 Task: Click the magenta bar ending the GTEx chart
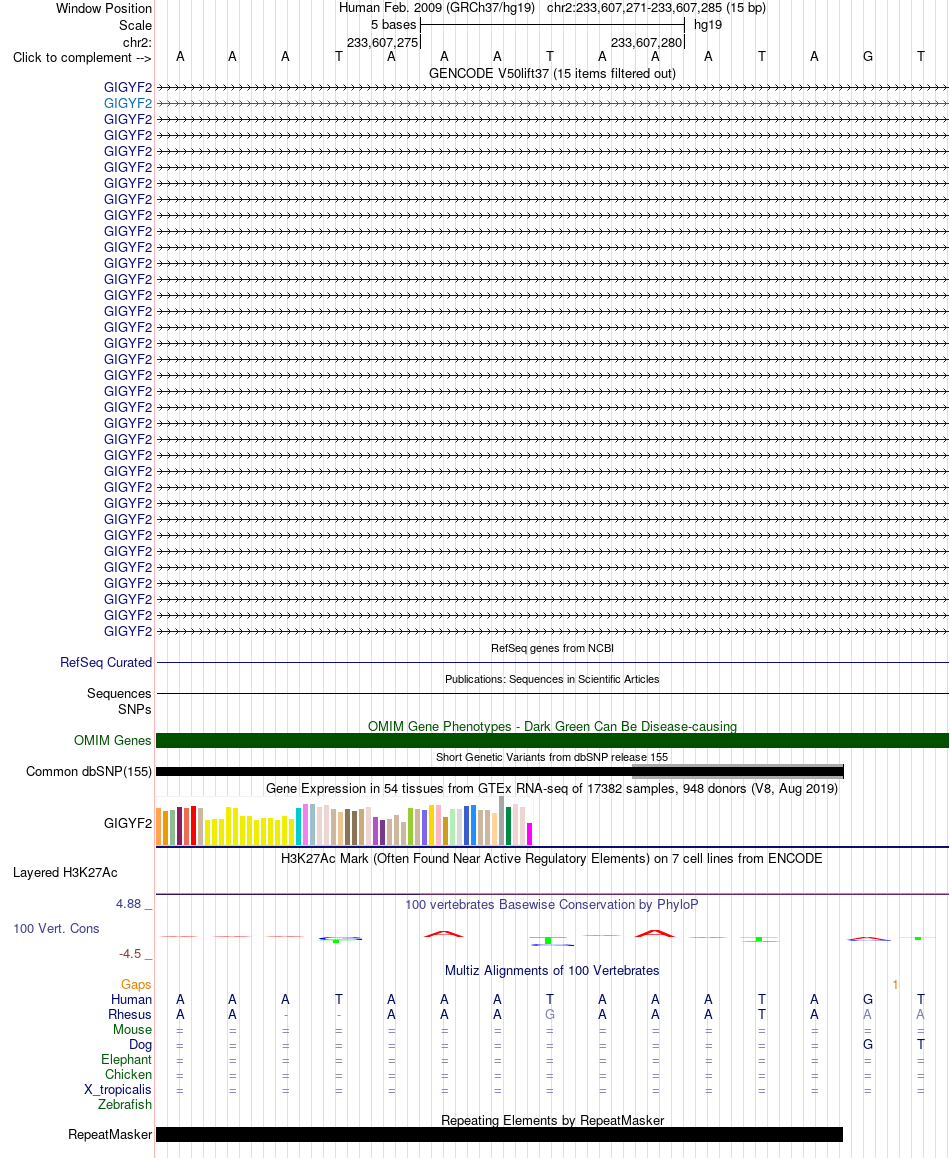[x=529, y=834]
